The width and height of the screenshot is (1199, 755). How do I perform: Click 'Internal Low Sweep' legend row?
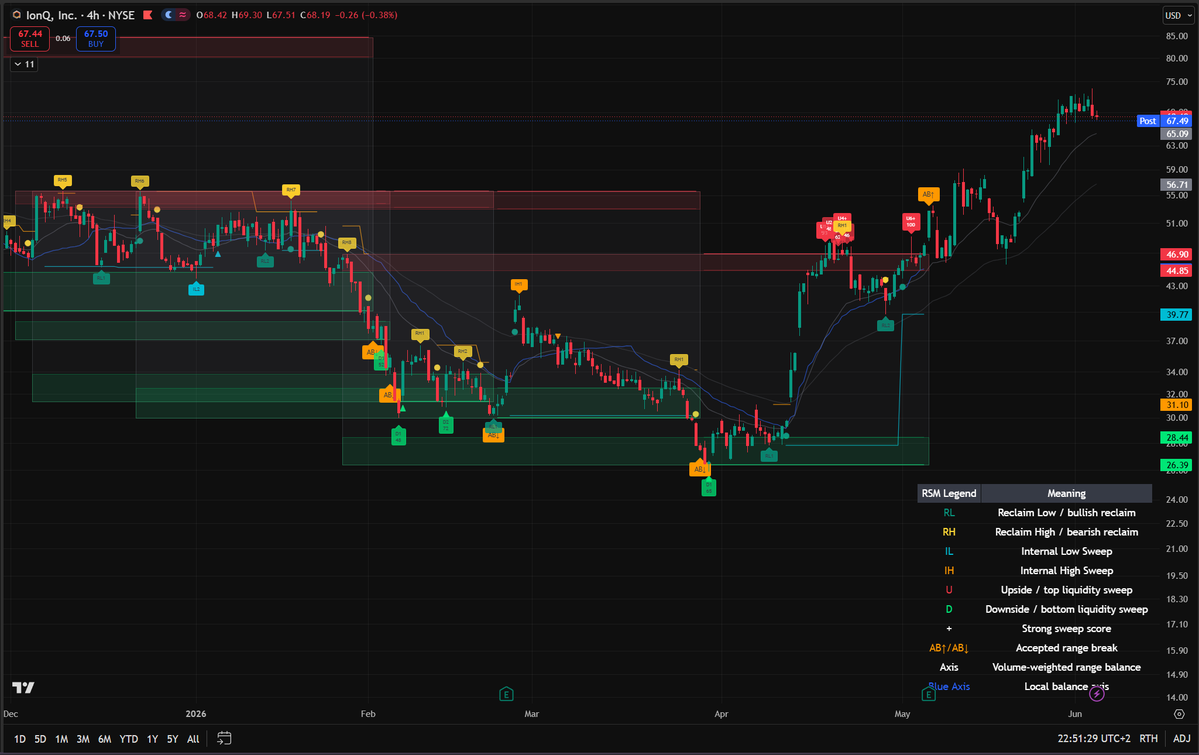coord(1035,552)
